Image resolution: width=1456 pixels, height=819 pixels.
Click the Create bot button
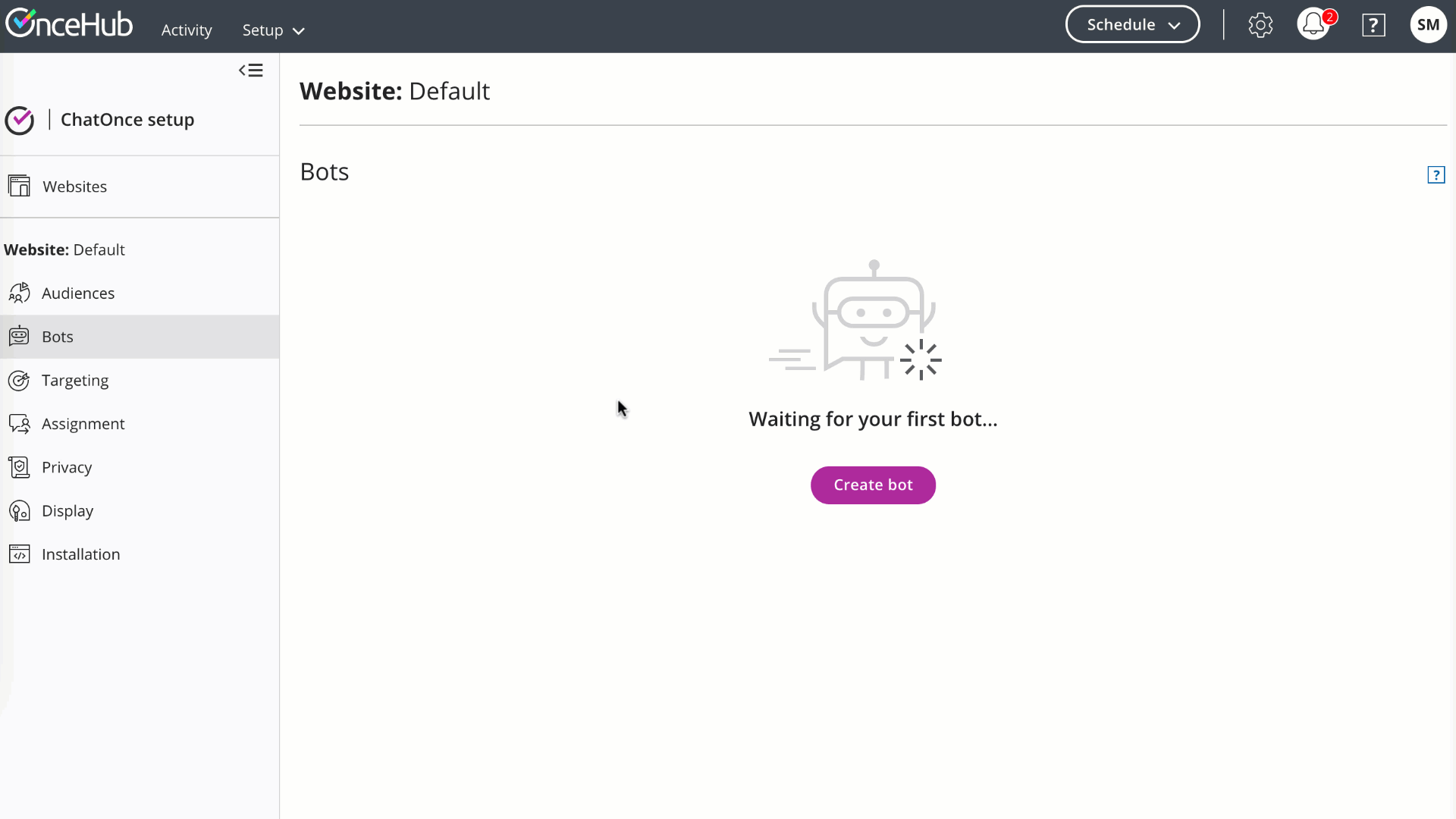click(x=873, y=485)
